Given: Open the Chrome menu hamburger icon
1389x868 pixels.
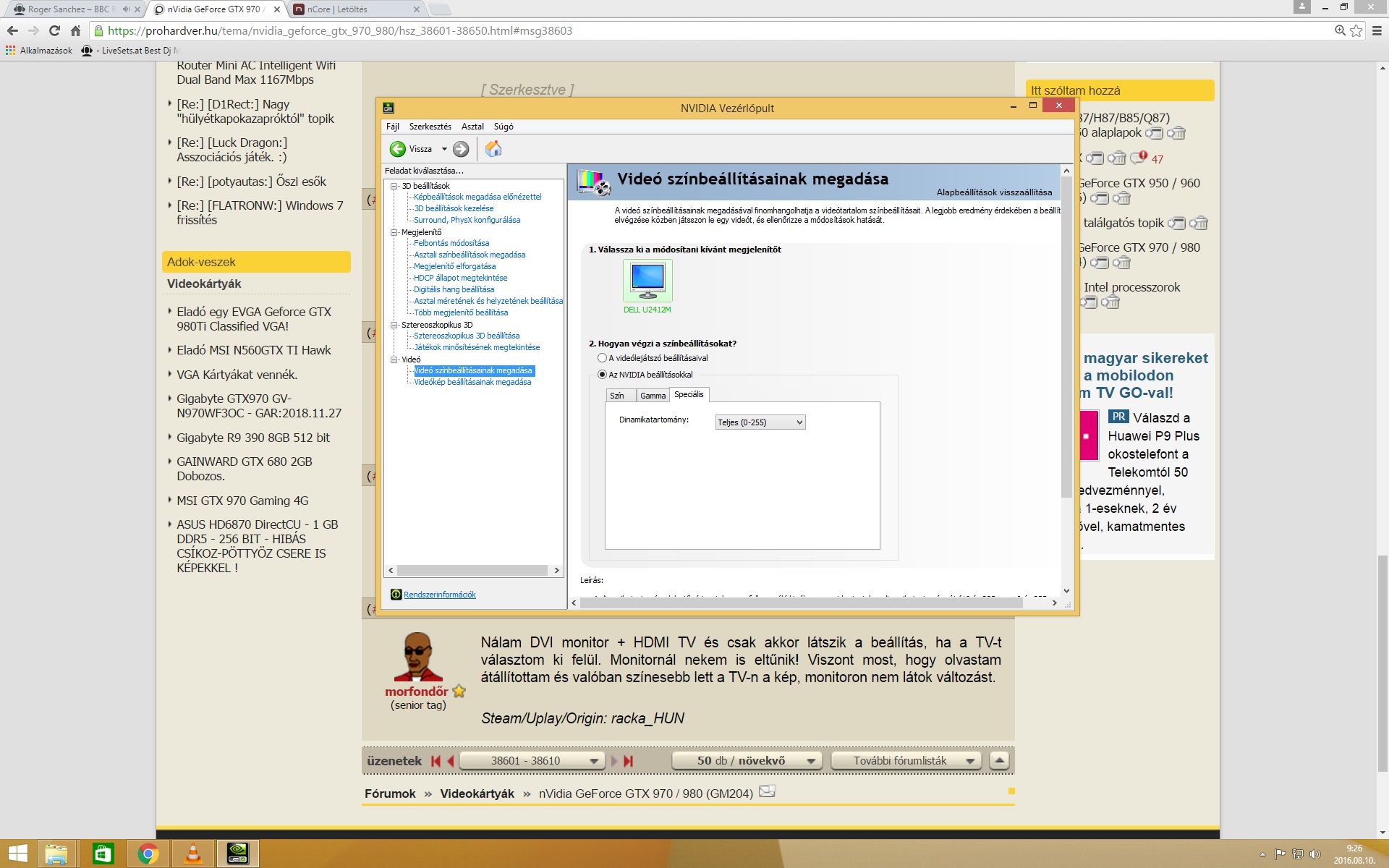Looking at the screenshot, I should tap(1377, 30).
